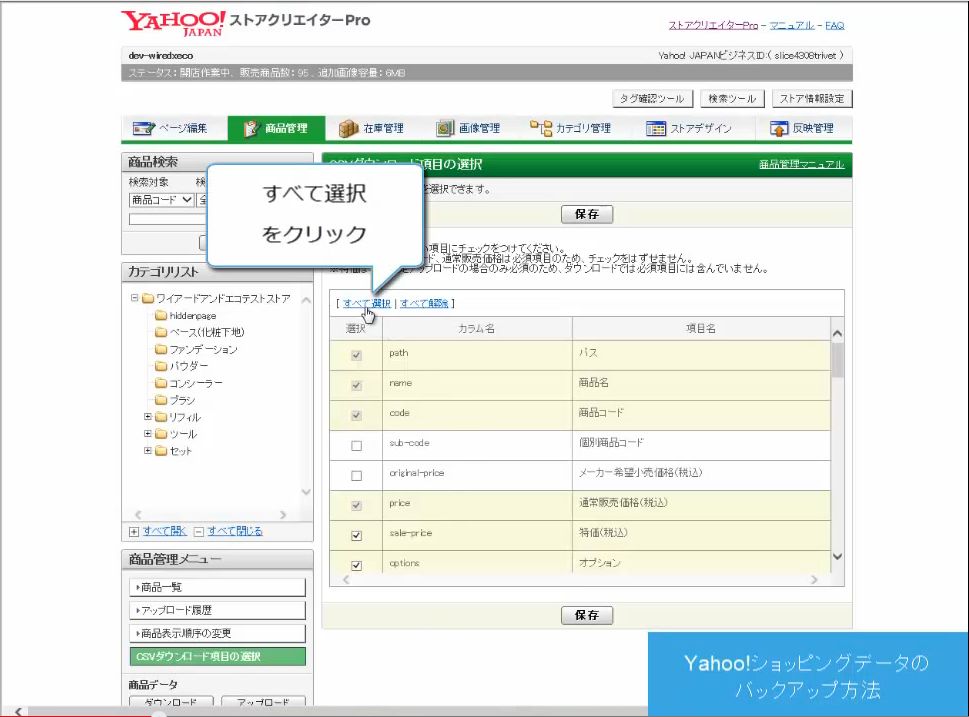The image size is (969, 717).
Task: Click the column table scroll-right arrow
Action: coord(814,580)
